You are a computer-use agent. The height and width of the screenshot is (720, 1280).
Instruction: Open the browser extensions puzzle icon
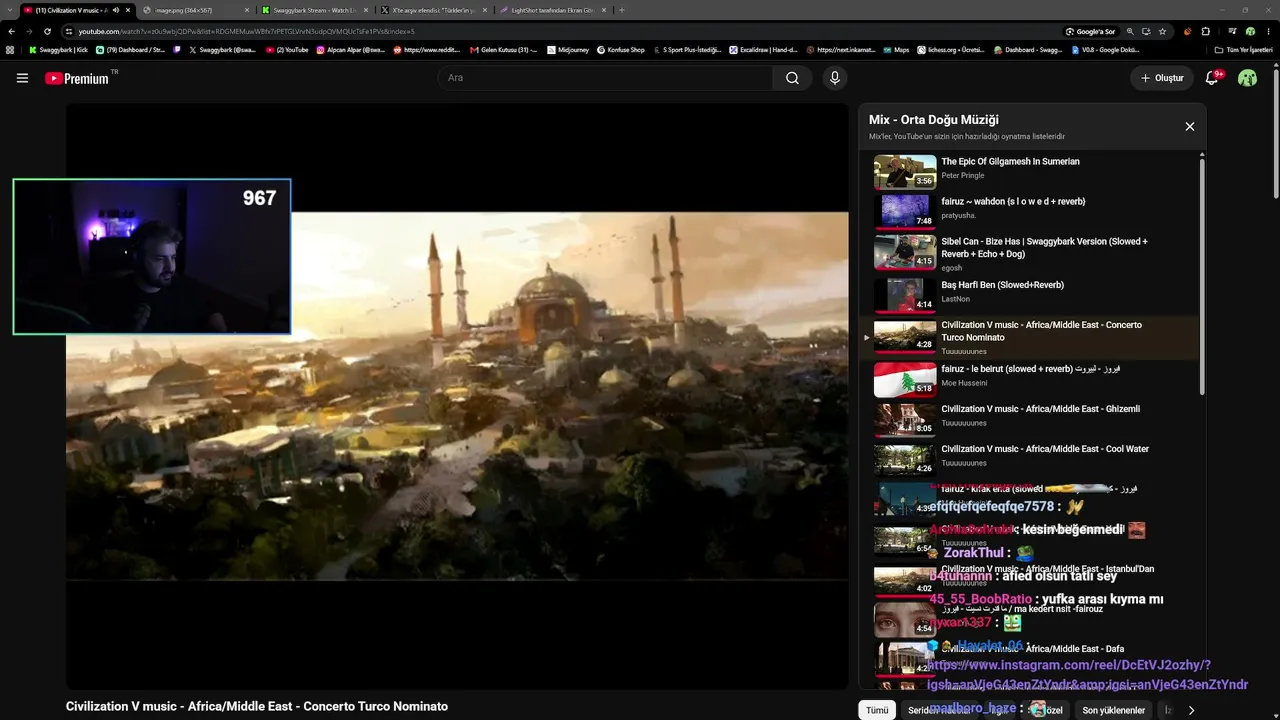(1206, 31)
